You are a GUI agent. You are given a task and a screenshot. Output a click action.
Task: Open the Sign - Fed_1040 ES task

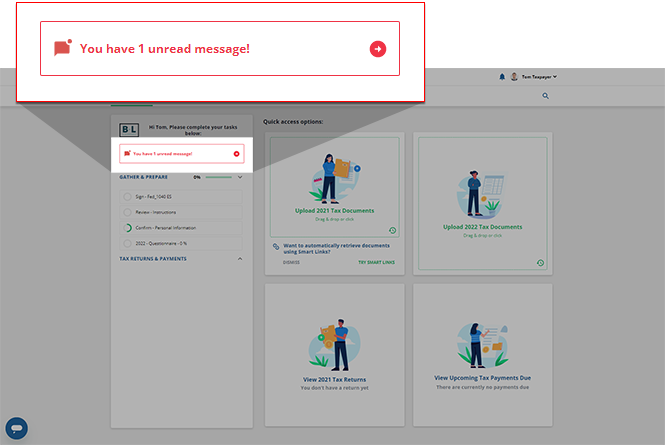pos(181,197)
